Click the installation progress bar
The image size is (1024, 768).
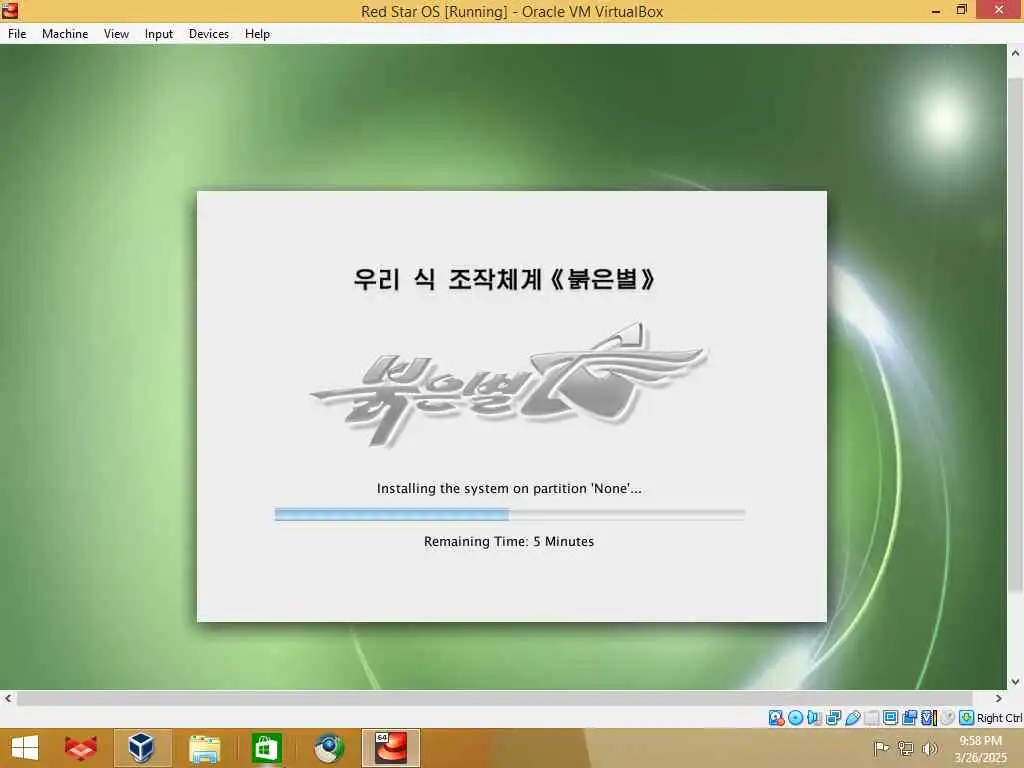click(509, 515)
